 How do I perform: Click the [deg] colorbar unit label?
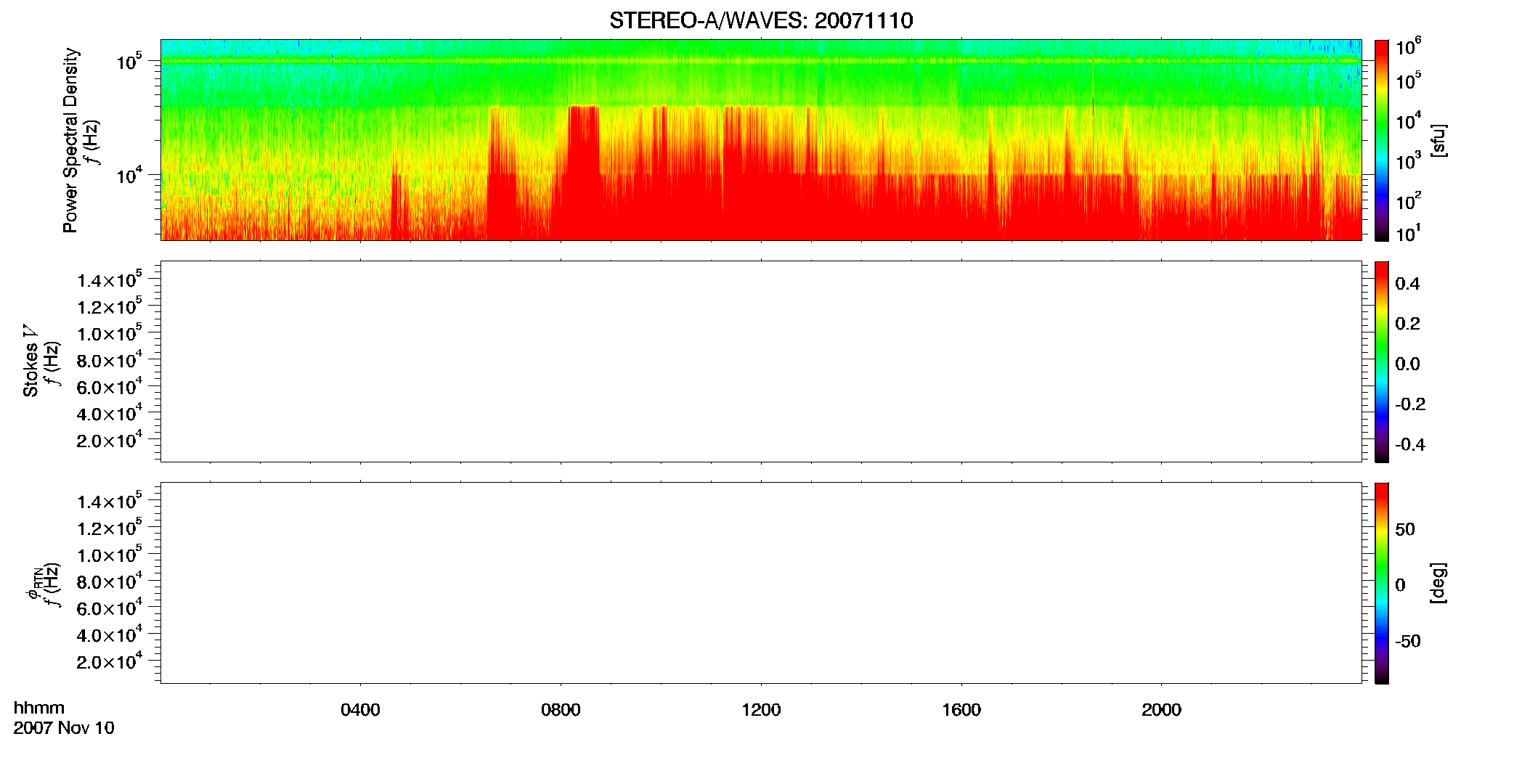coord(1439,583)
